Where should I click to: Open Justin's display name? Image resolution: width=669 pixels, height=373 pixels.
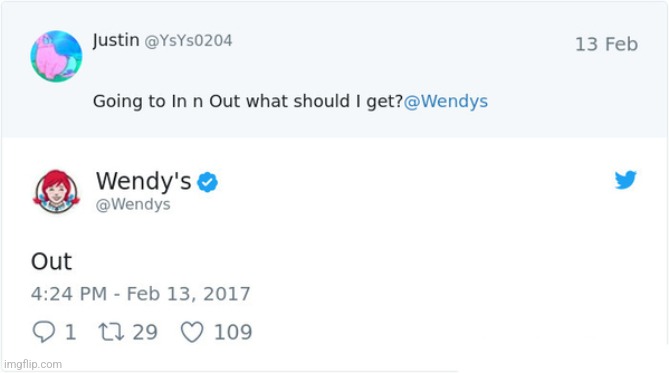click(116, 40)
